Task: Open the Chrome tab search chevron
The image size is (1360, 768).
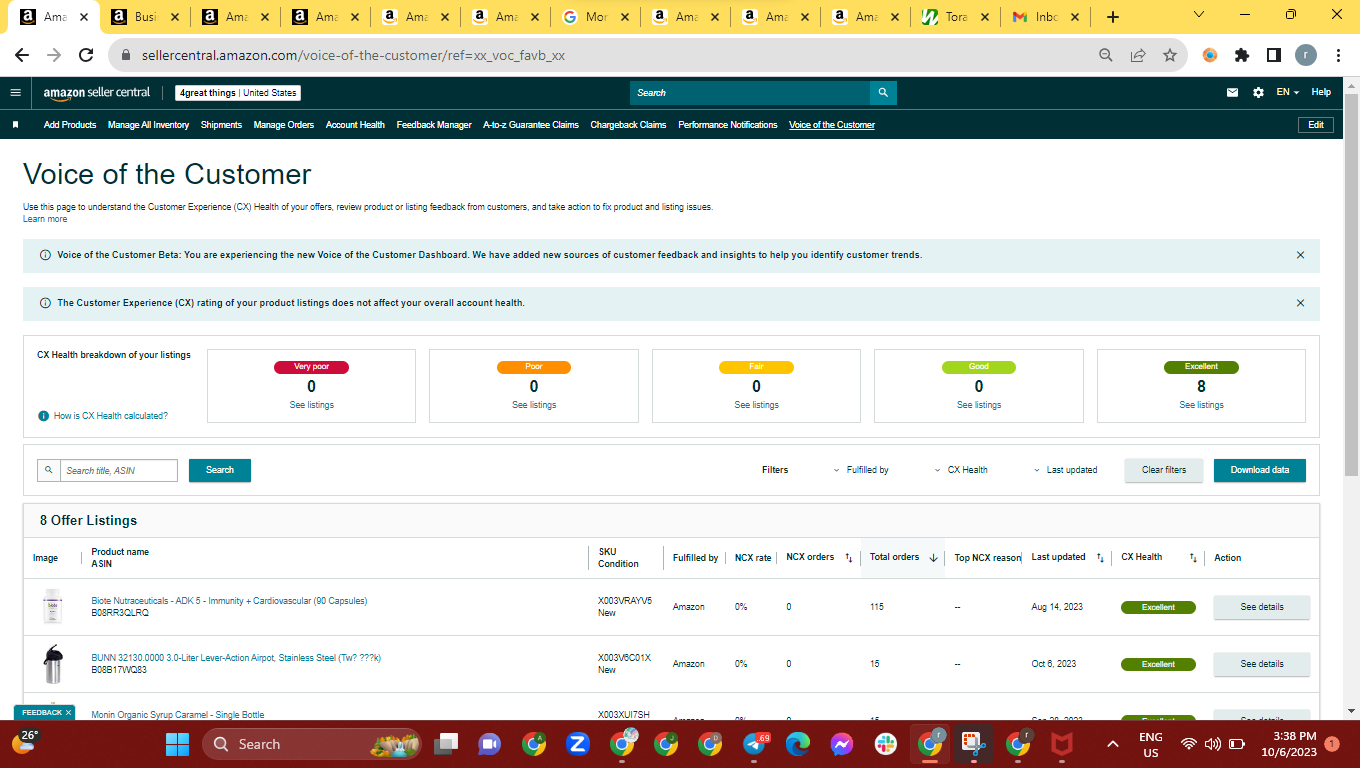Action: [x=1199, y=15]
